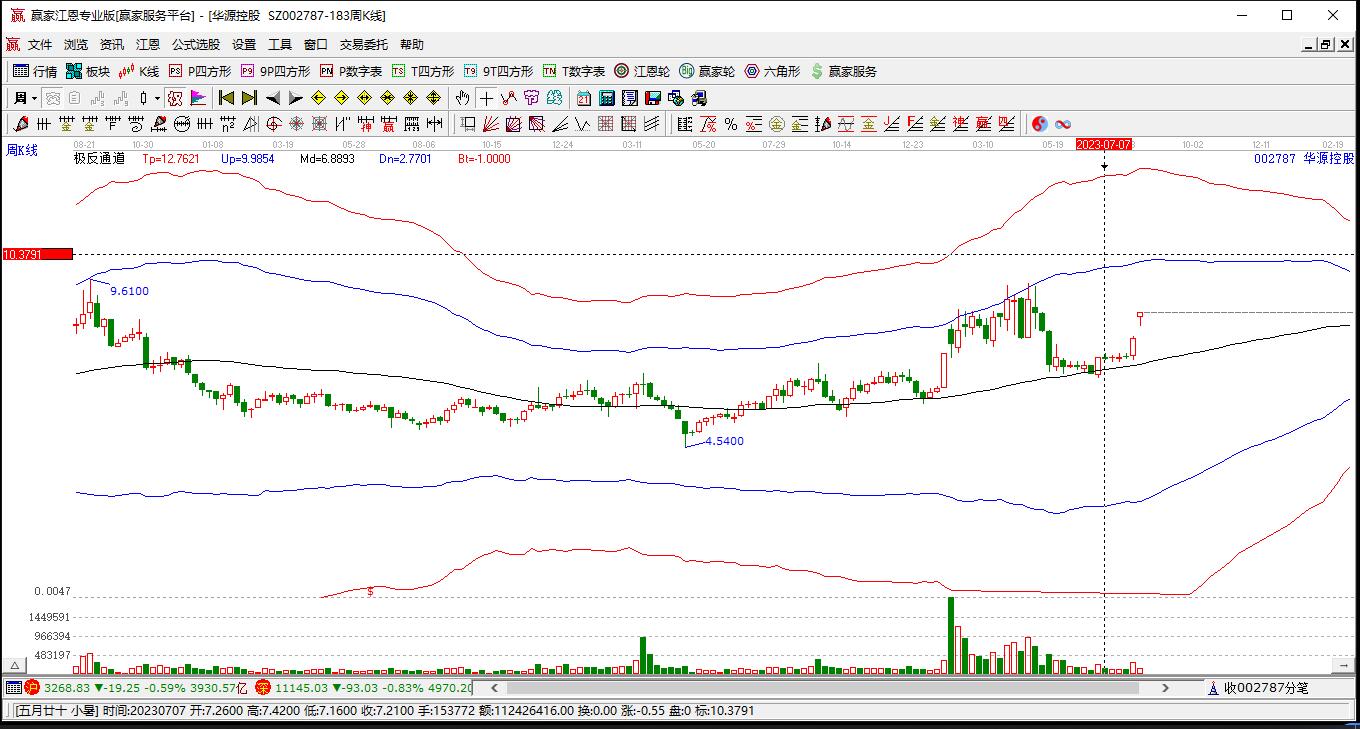This screenshot has height=729, width=1360.
Task: Click the right arrow beside volume panel
Action: click(1343, 665)
